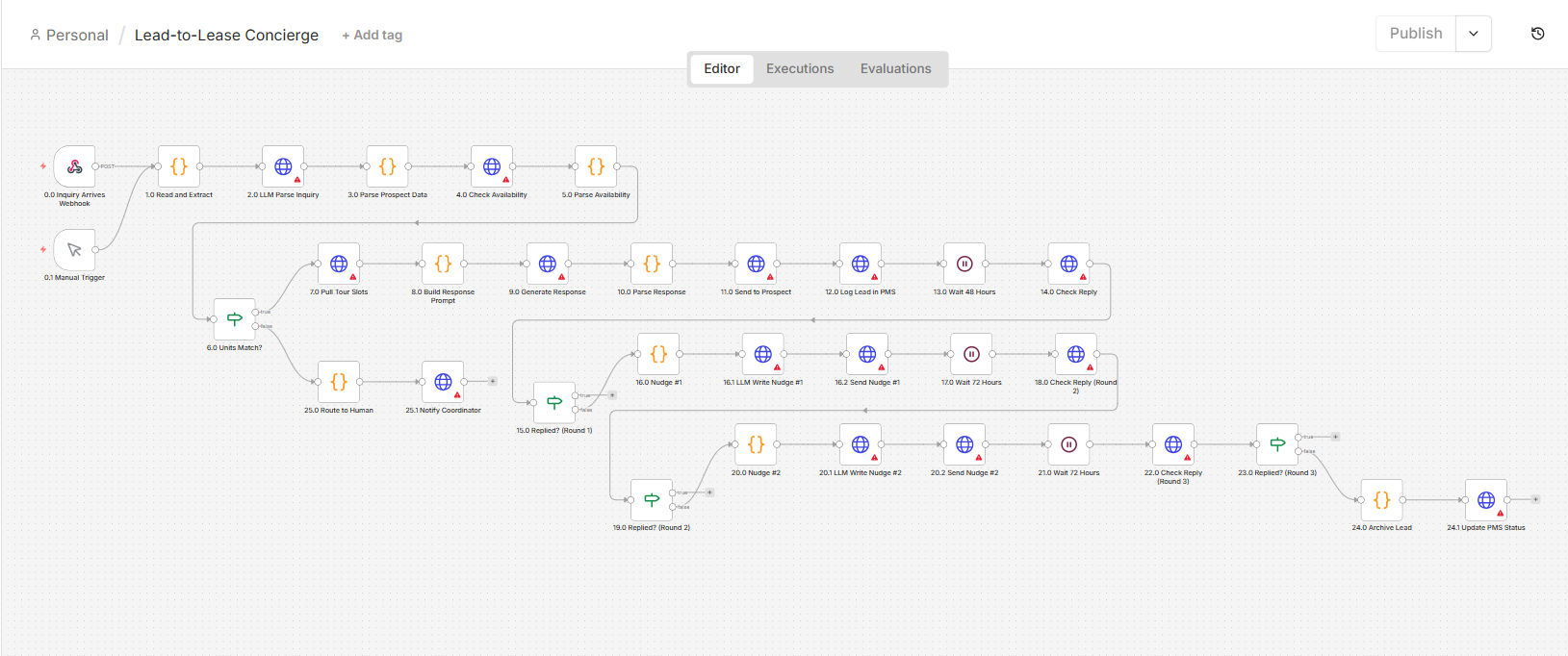Select the 23.0 Replied? (Round 3) node
1568x656 pixels.
(1277, 444)
